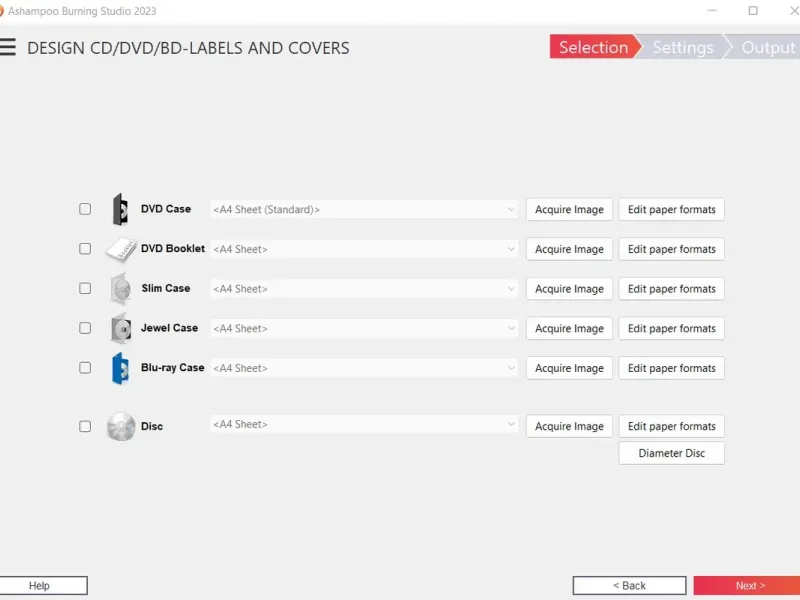Expand the Slim Case paper format dropdown
Image resolution: width=800 pixels, height=600 pixels.
[364, 289]
